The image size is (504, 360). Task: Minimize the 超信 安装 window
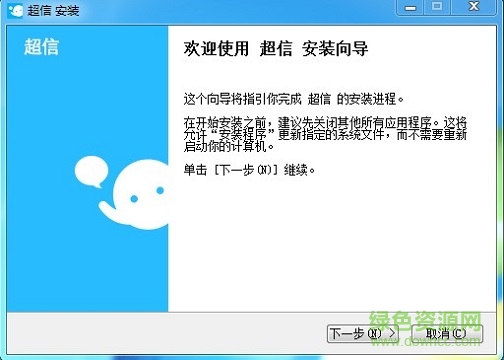tap(410, 7)
